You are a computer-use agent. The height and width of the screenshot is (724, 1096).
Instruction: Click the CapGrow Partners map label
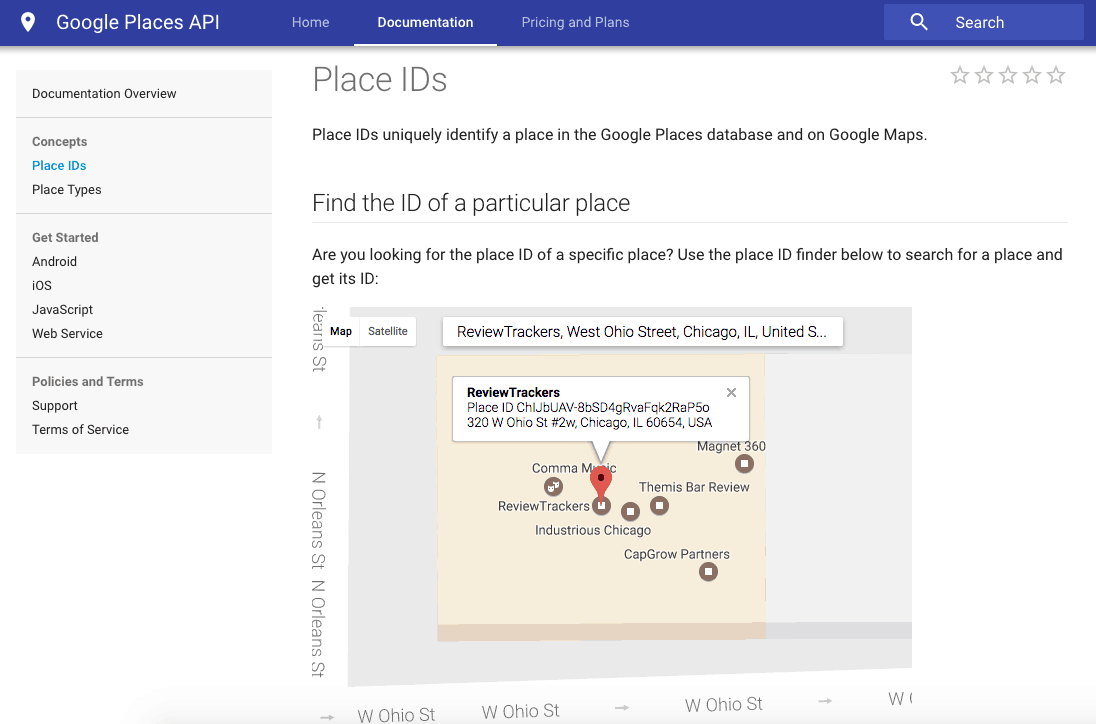[x=677, y=554]
